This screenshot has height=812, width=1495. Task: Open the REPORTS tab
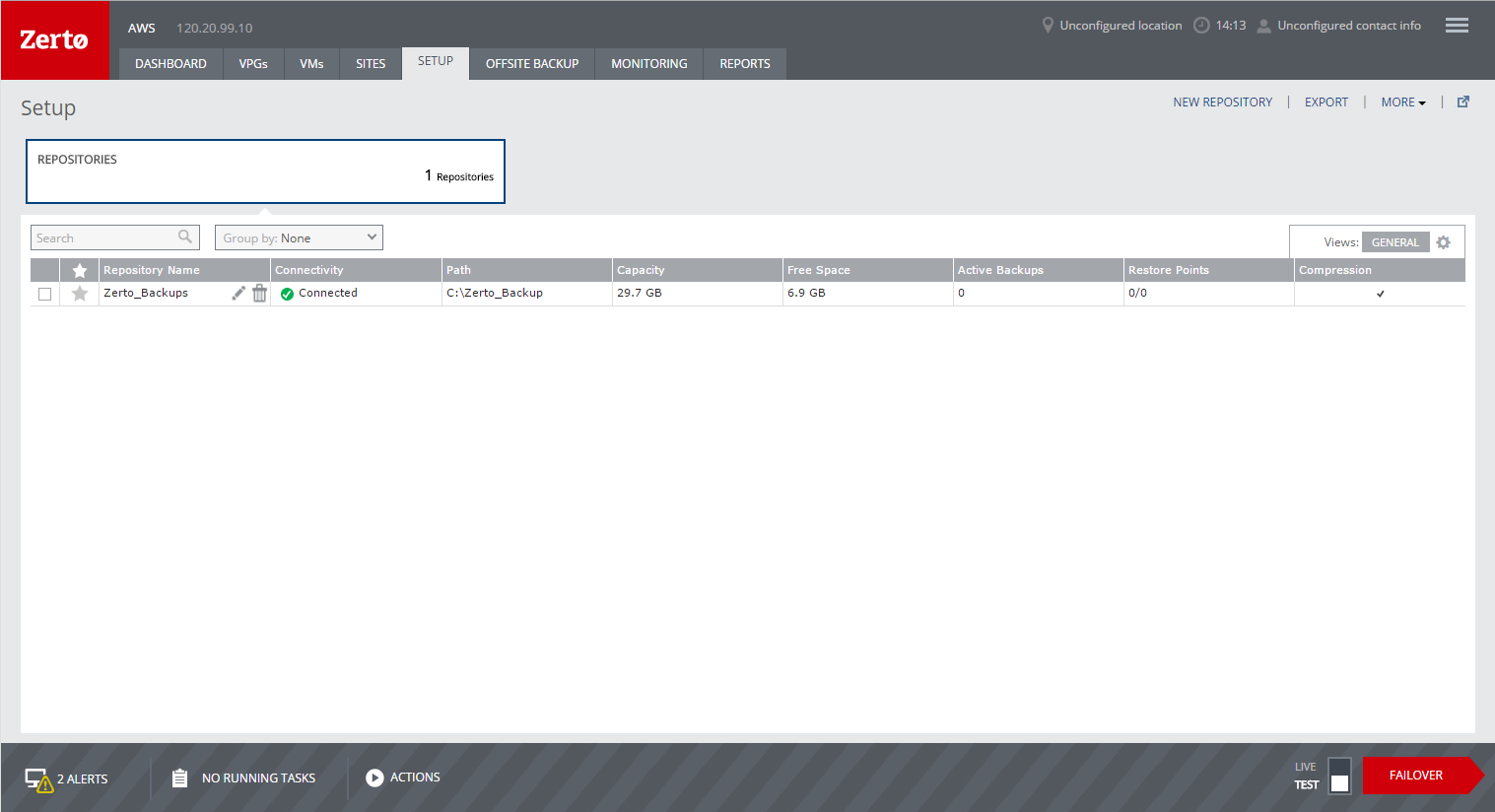pyautogui.click(x=745, y=63)
